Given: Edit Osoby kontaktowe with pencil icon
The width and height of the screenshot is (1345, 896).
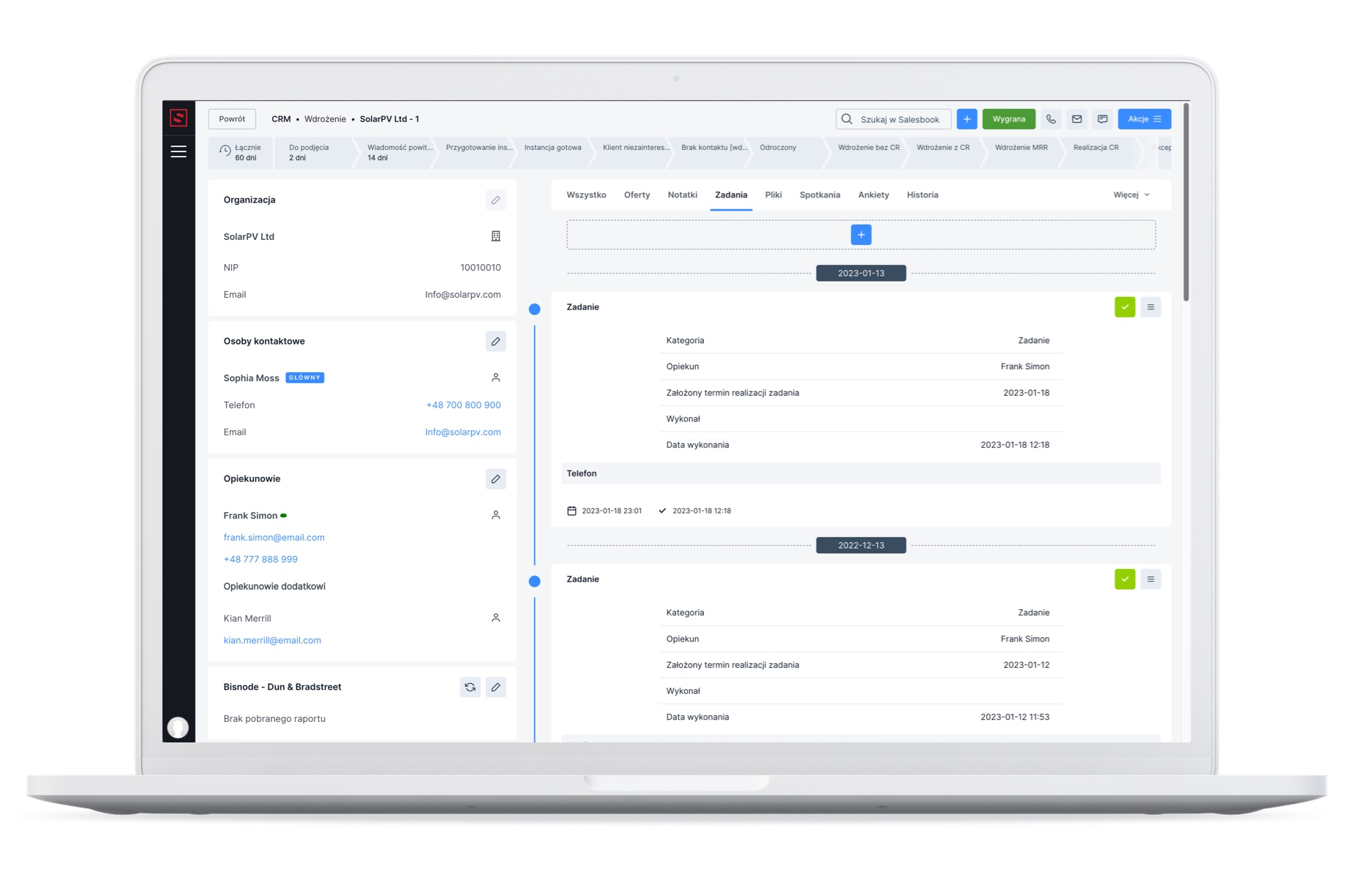Looking at the screenshot, I should coord(495,341).
